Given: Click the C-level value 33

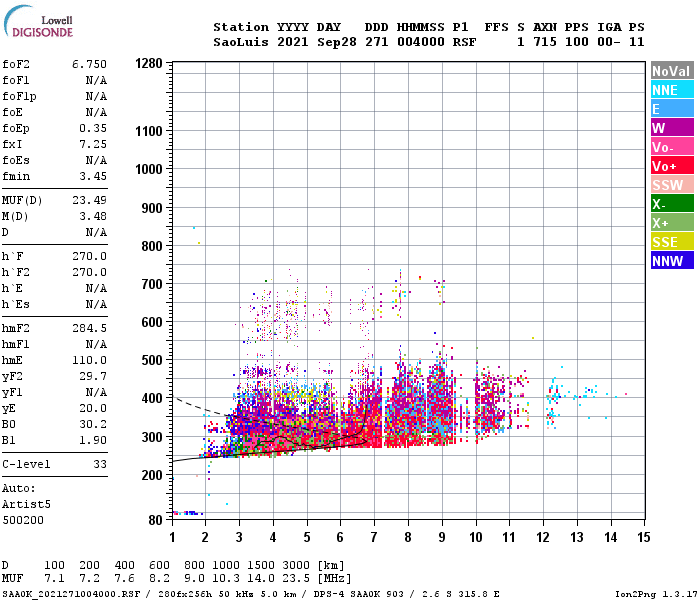Looking at the screenshot, I should (x=100, y=464).
